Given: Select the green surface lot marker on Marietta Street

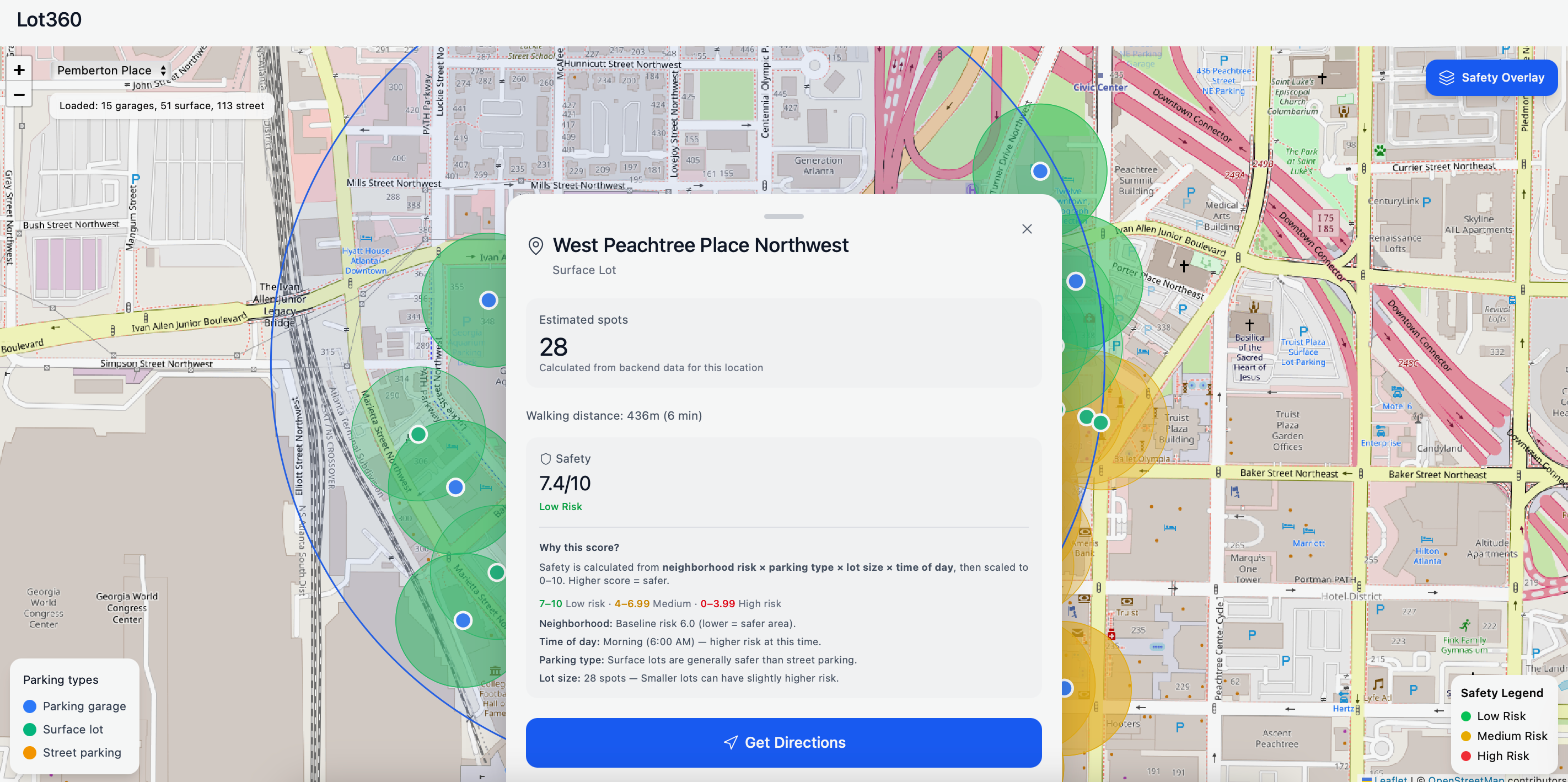Looking at the screenshot, I should click(418, 434).
